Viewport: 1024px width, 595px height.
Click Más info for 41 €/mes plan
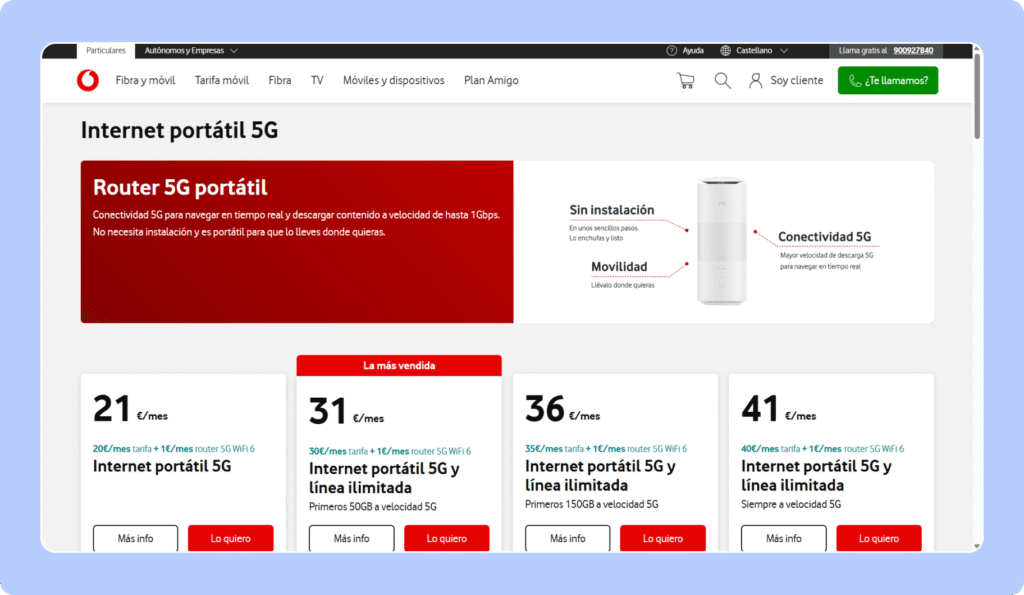[784, 538]
